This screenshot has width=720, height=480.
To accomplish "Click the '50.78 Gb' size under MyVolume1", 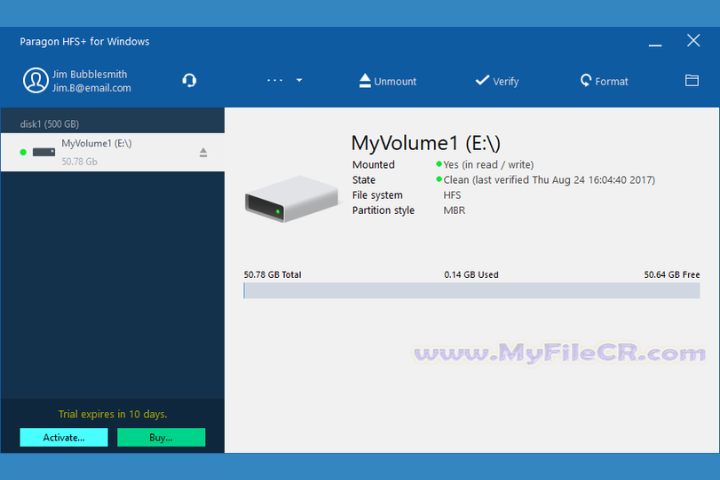I will coord(79,161).
